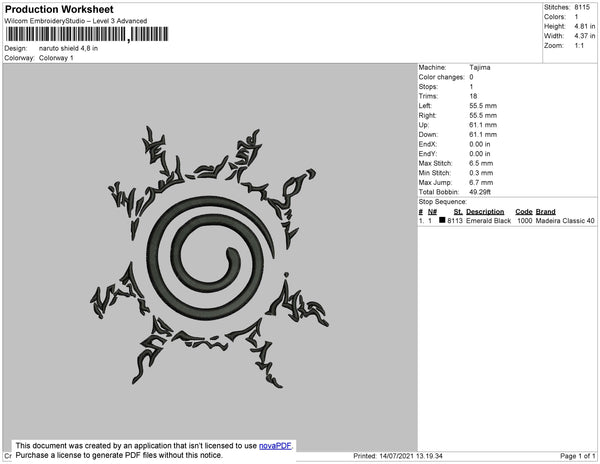Select Min Stitch value 0.3 mm
The width and height of the screenshot is (600, 464).
tap(481, 173)
